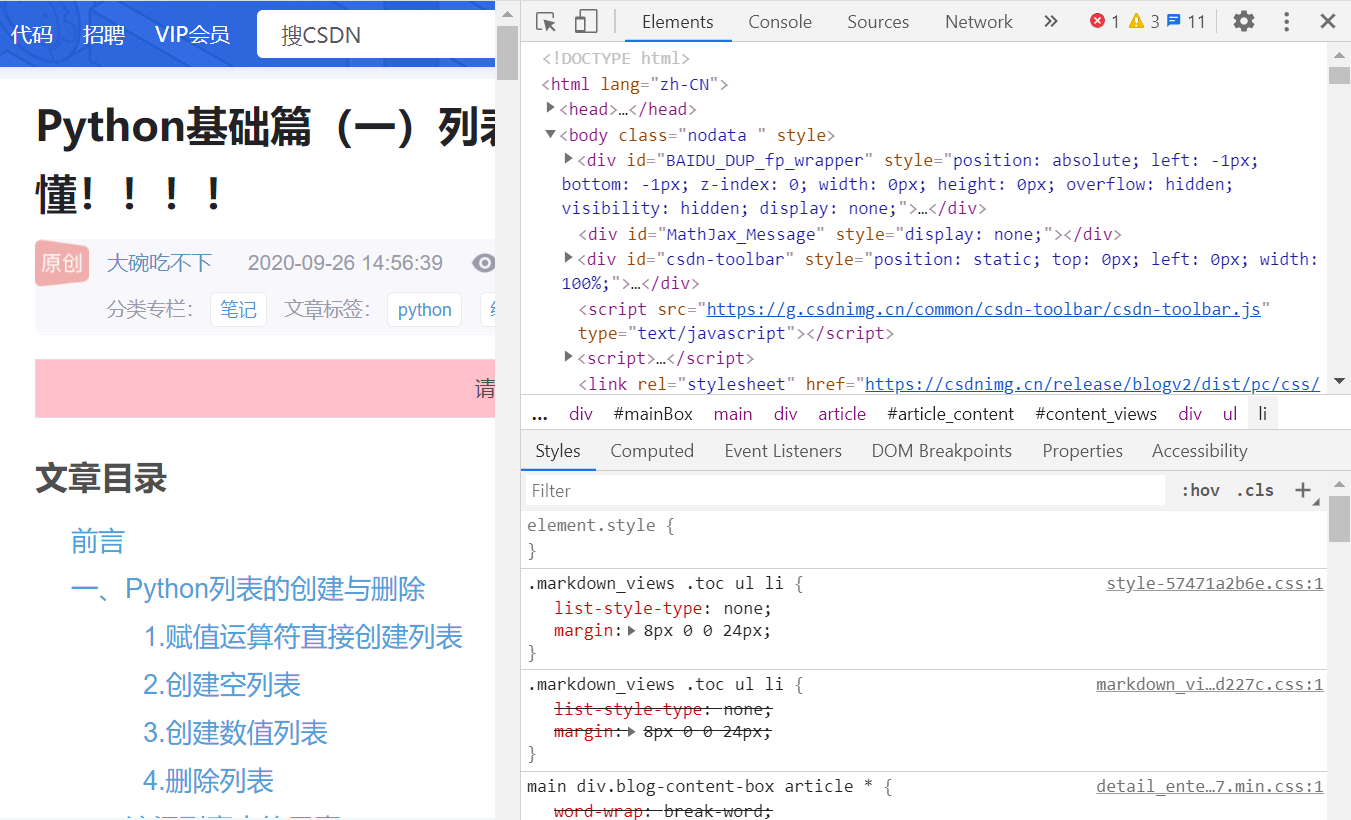Open the Network tab
The height and width of the screenshot is (820, 1351).
tap(979, 21)
